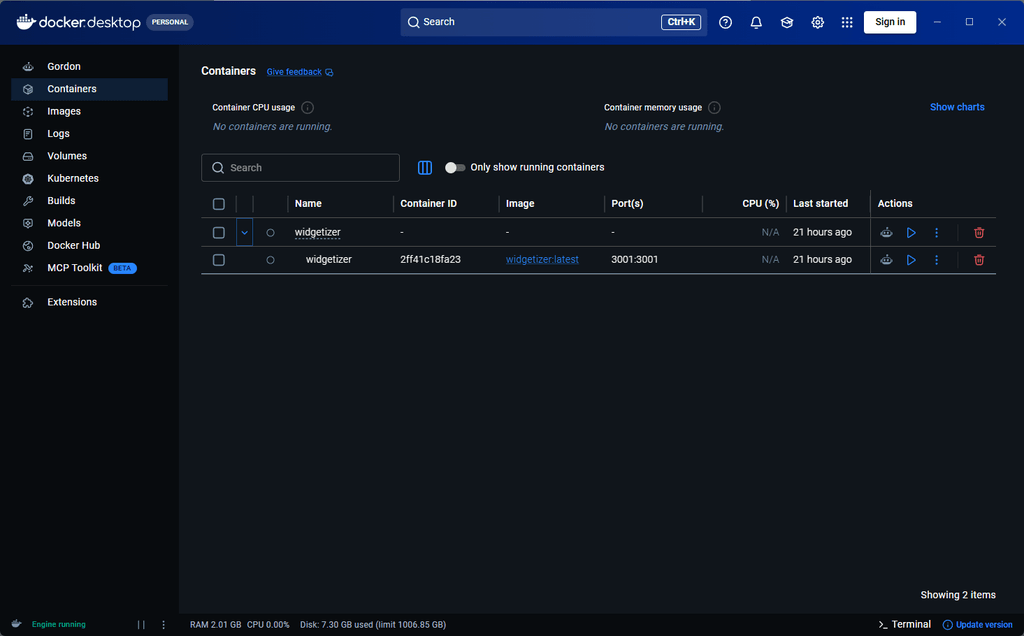Click status circle of widgetizer:latest container
This screenshot has height=636, width=1024.
pos(270,260)
